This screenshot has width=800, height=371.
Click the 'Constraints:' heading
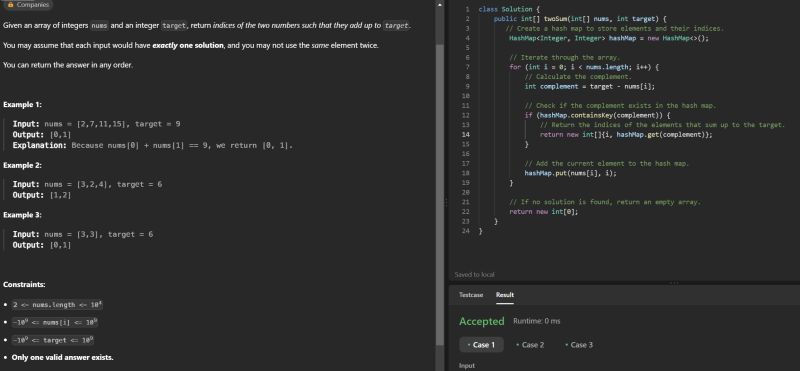point(24,284)
